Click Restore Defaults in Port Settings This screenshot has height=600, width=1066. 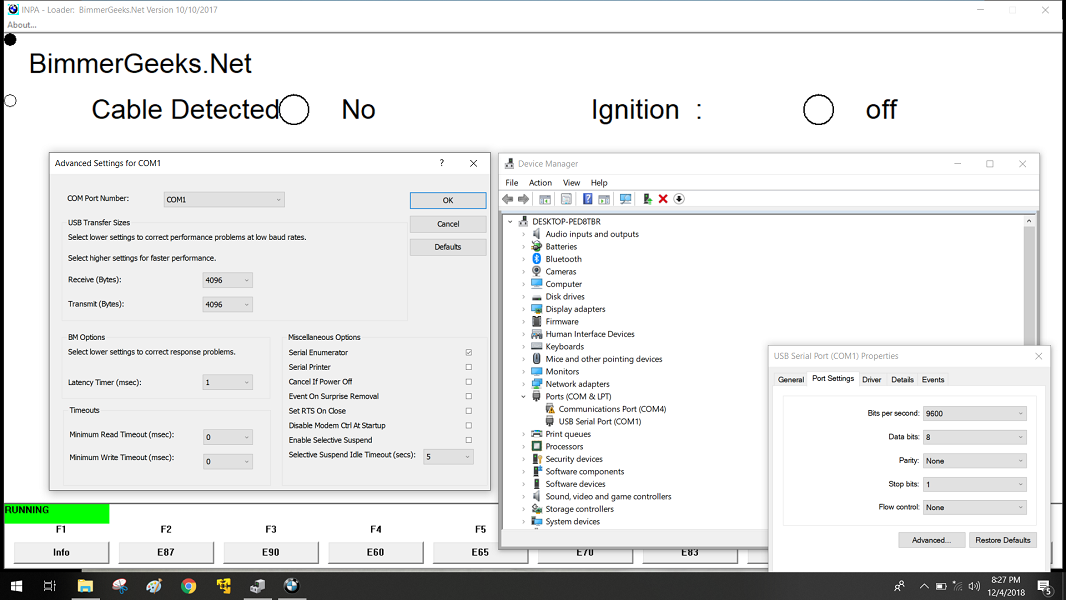pyautogui.click(x=1002, y=540)
